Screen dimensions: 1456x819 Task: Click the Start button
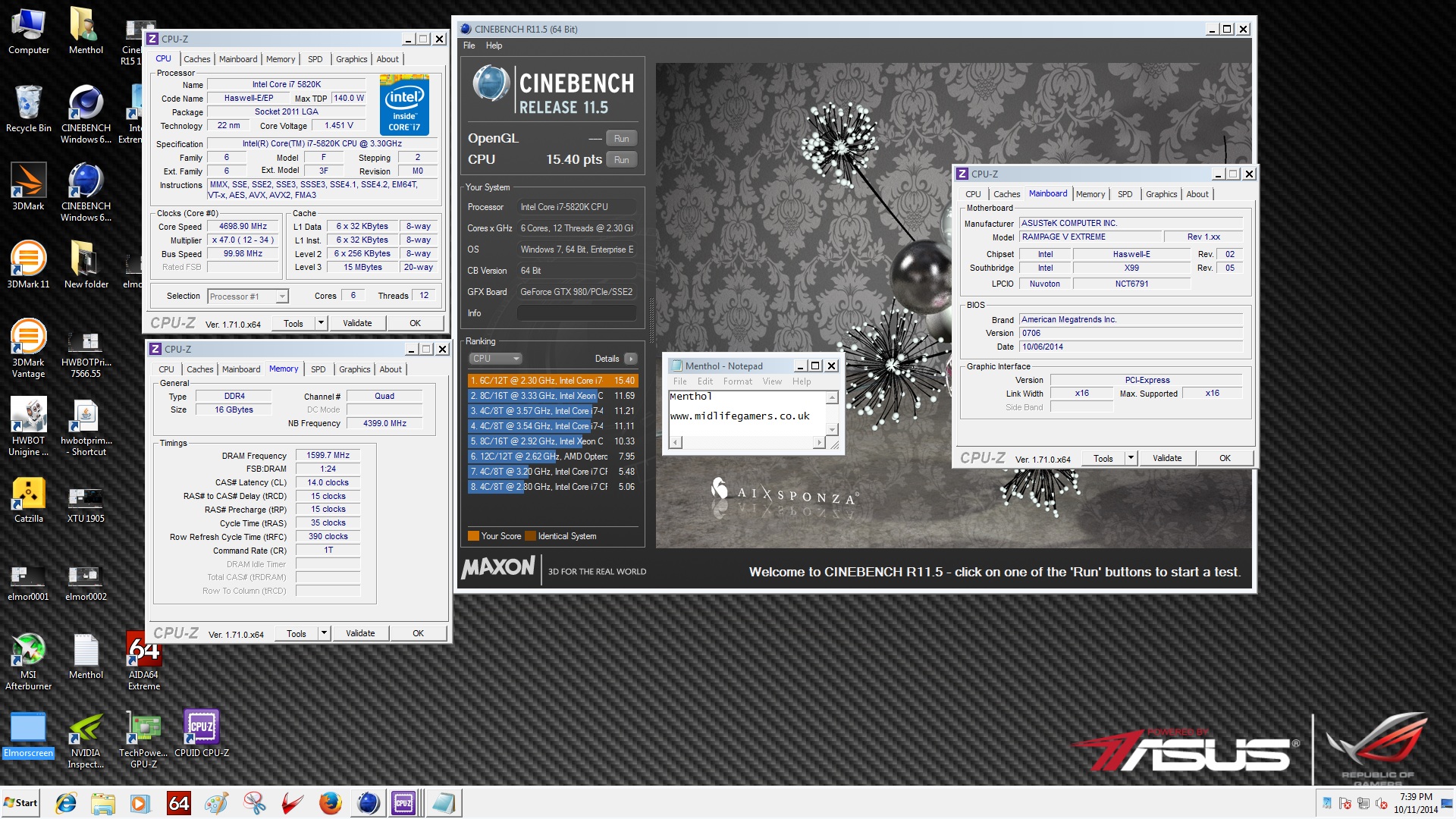[20, 803]
